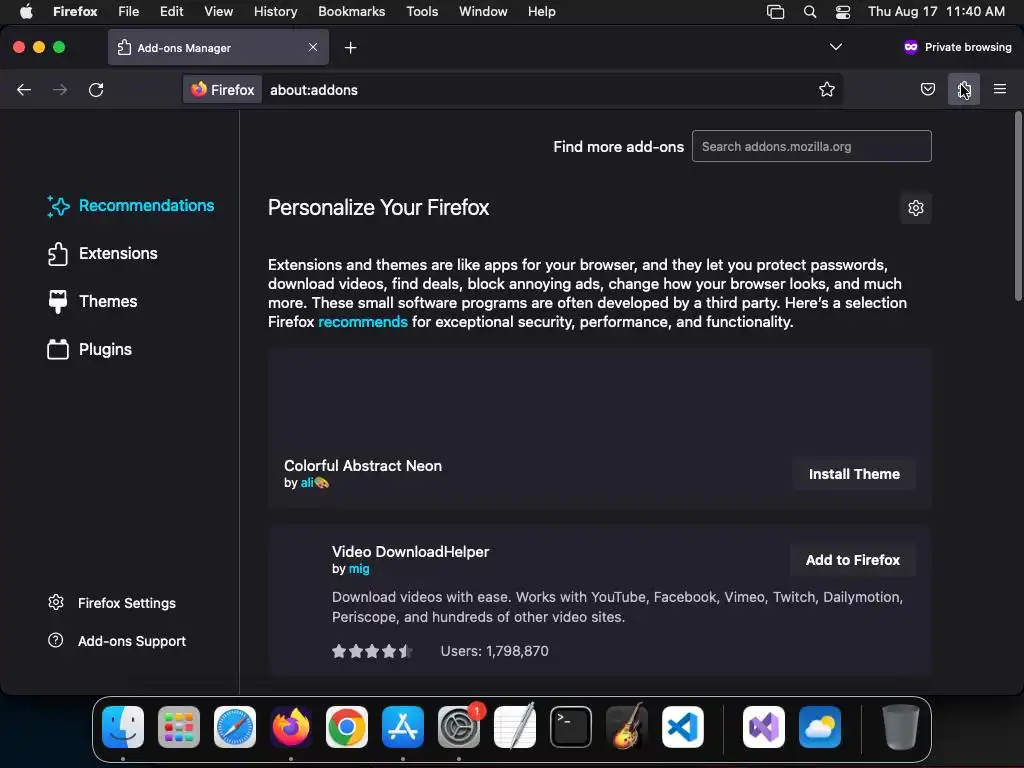Bookmark this page with the star

827,89
